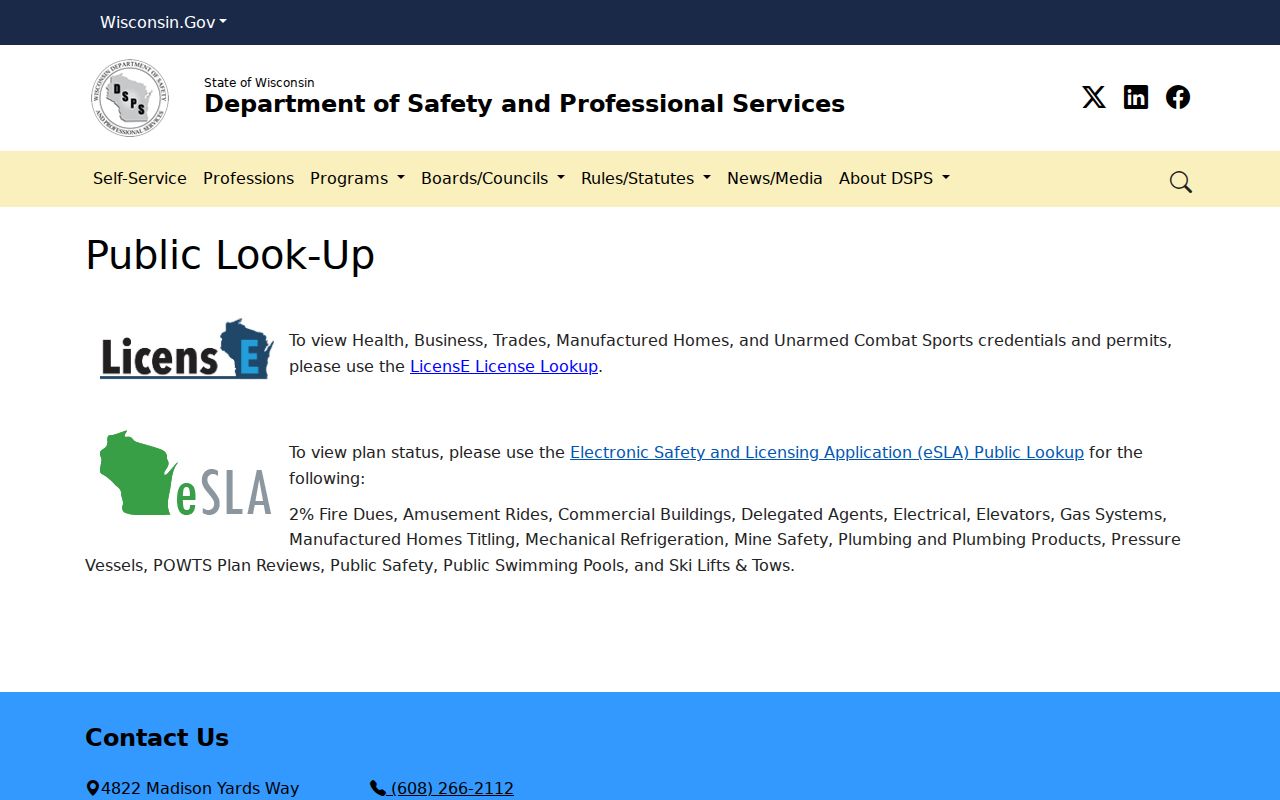Click the search magnifier icon
The image size is (1280, 800).
tap(1181, 182)
